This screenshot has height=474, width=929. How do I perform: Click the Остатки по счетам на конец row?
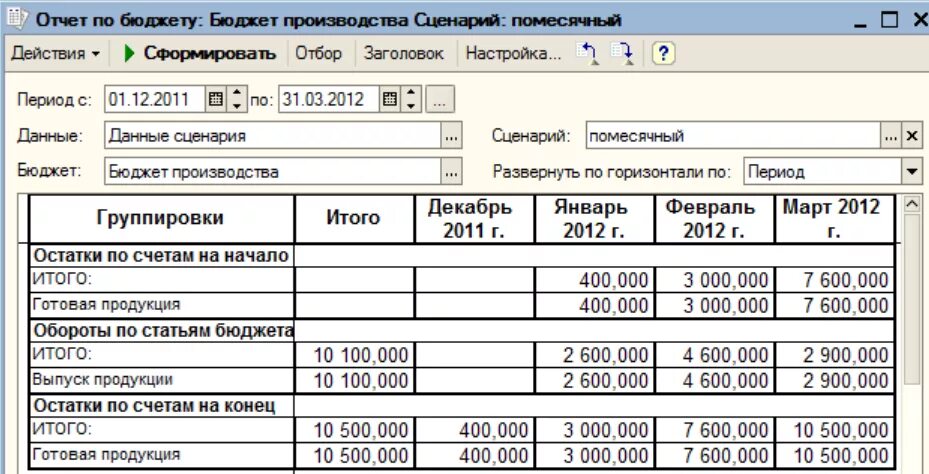click(x=462, y=406)
